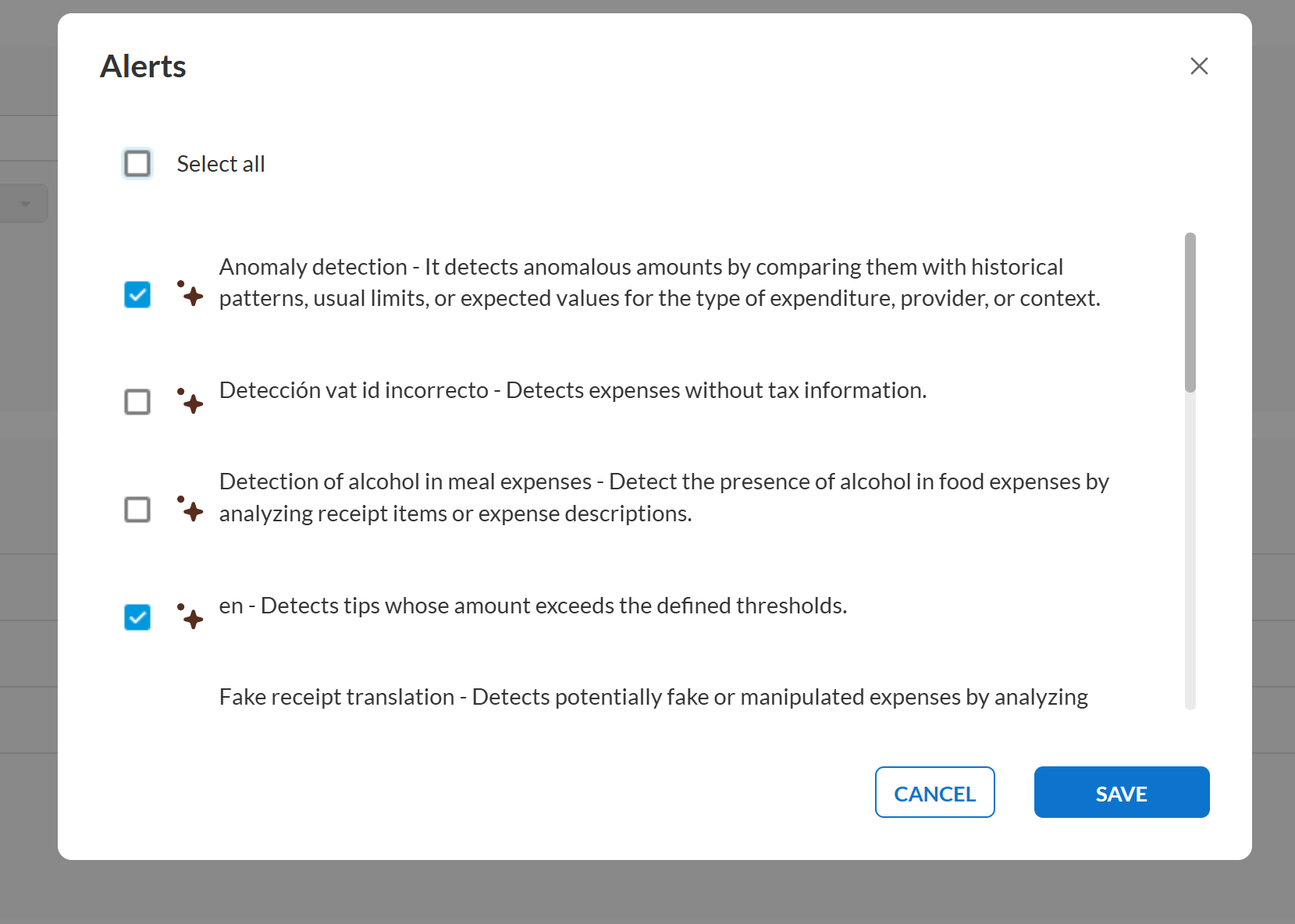The width and height of the screenshot is (1295, 924).
Task: Click the sparkle icon by the tips threshold alert
Action: tap(190, 617)
